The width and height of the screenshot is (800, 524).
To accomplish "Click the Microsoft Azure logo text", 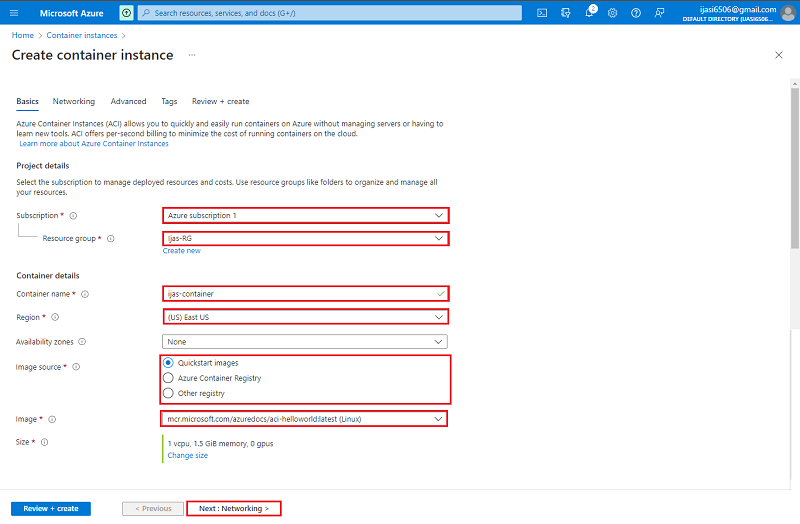I will pyautogui.click(x=71, y=13).
